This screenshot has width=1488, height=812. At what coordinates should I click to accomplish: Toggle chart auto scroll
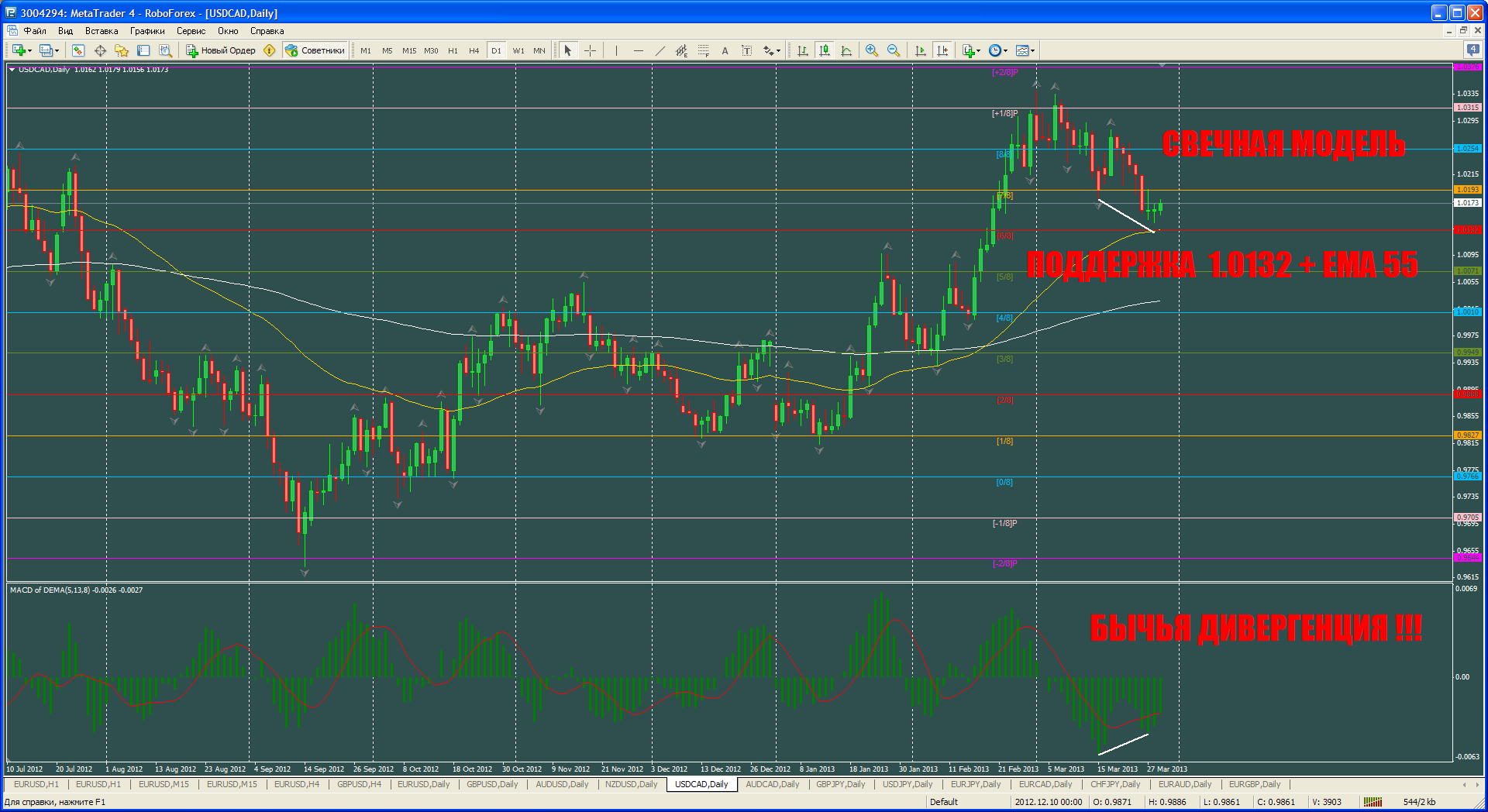point(920,50)
